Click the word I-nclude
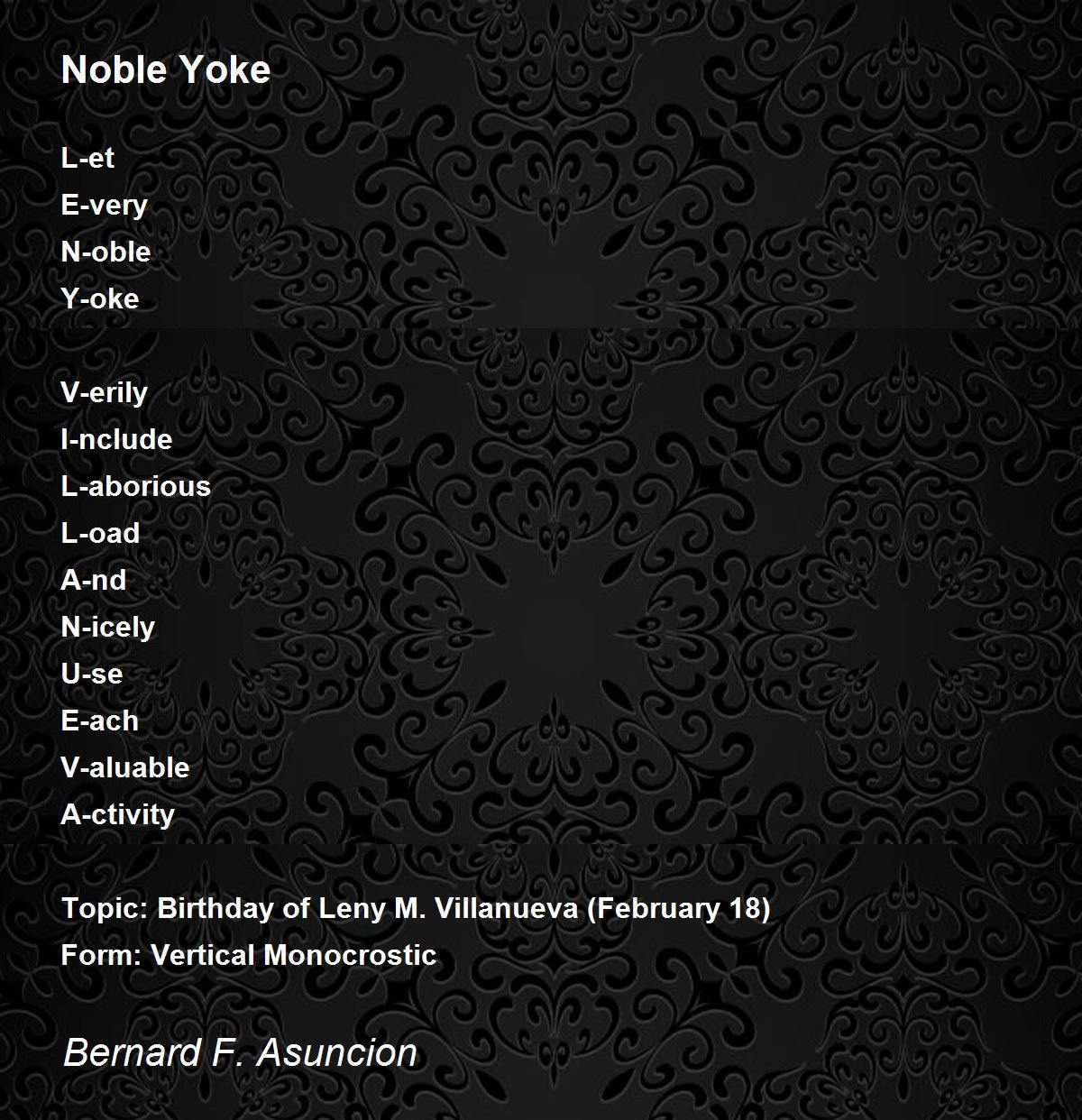 (116, 439)
